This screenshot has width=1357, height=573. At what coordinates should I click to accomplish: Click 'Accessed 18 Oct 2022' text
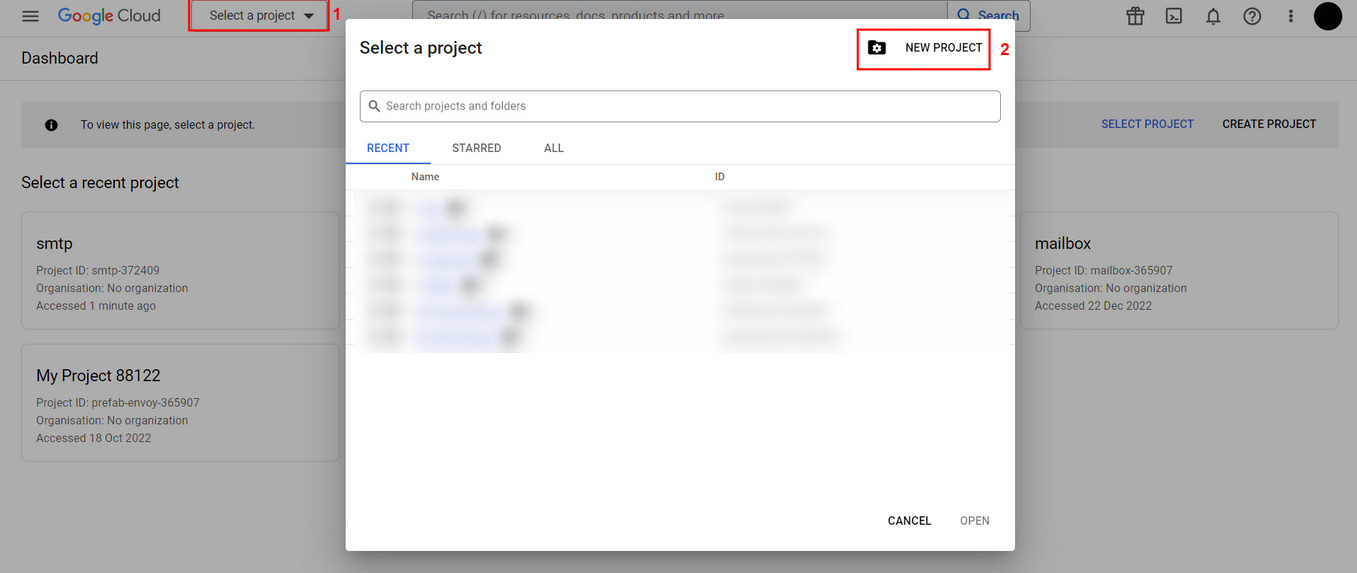[x=94, y=438]
